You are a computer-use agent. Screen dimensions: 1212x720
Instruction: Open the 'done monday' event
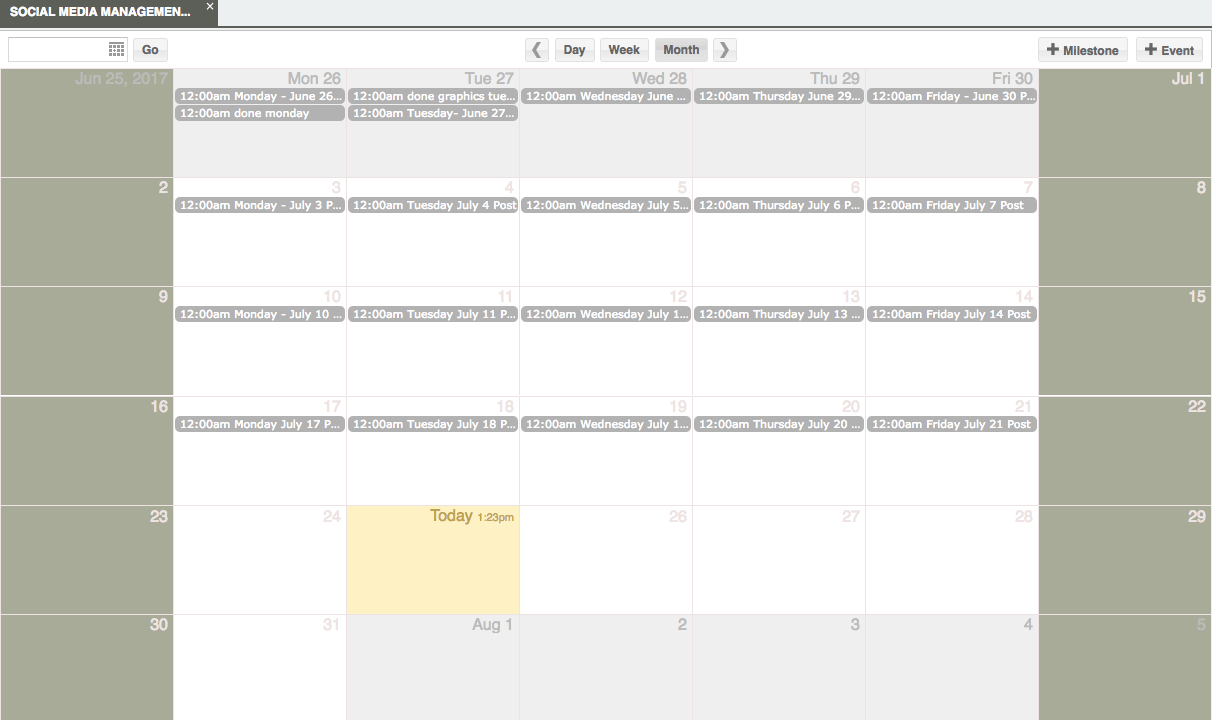(260, 113)
